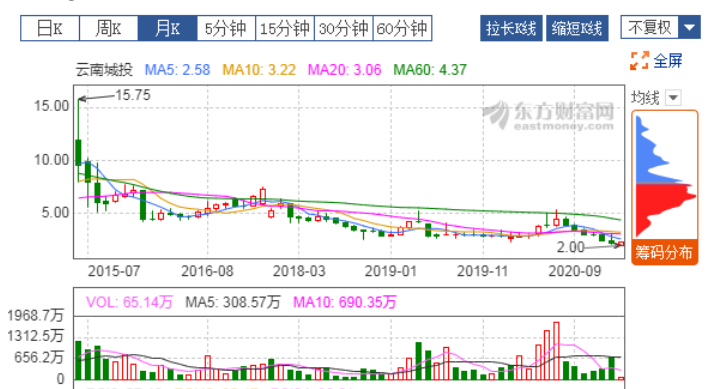
Task: Click the 缩短K线 button
Action: (x=577, y=28)
